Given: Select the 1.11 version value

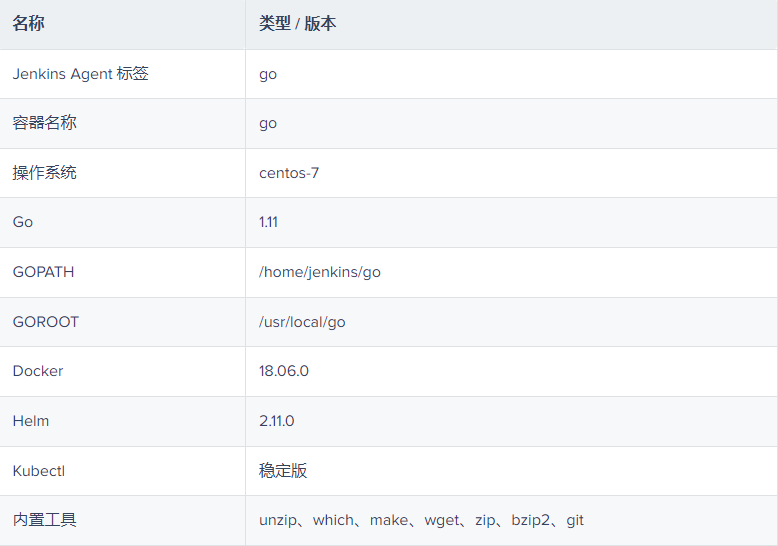Looking at the screenshot, I should 268,222.
